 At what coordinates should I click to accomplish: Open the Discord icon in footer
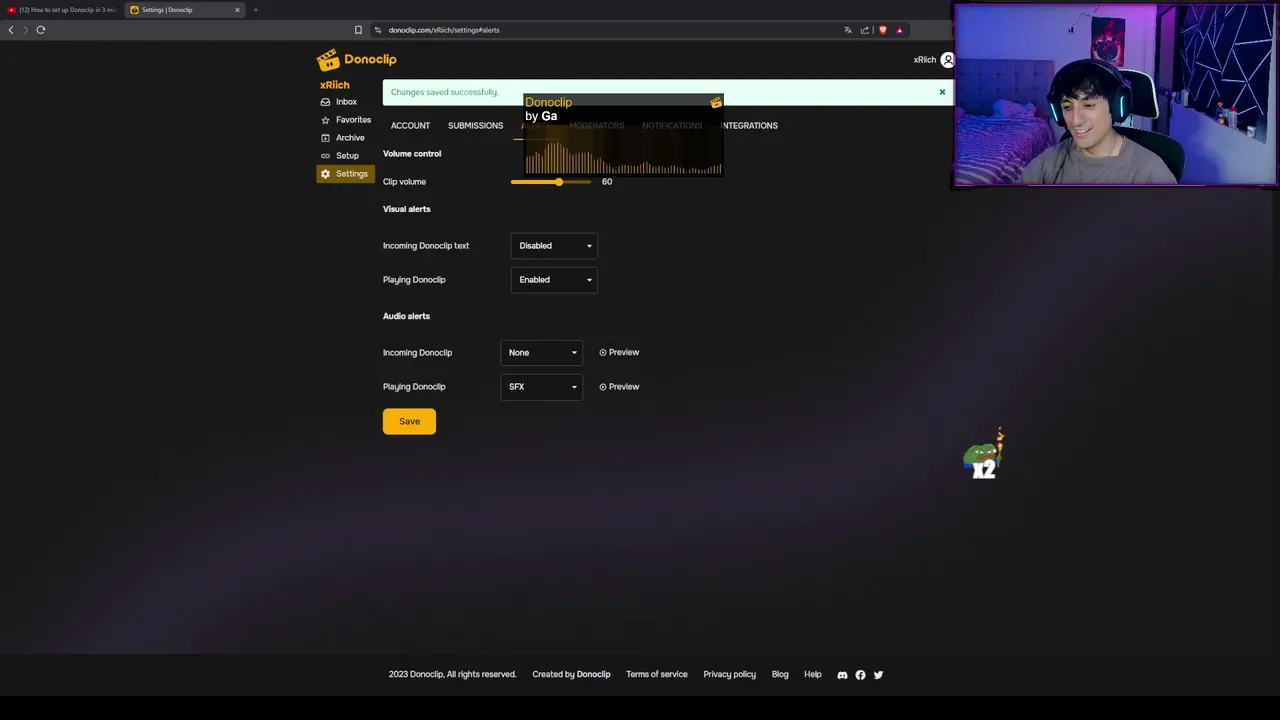coord(842,675)
